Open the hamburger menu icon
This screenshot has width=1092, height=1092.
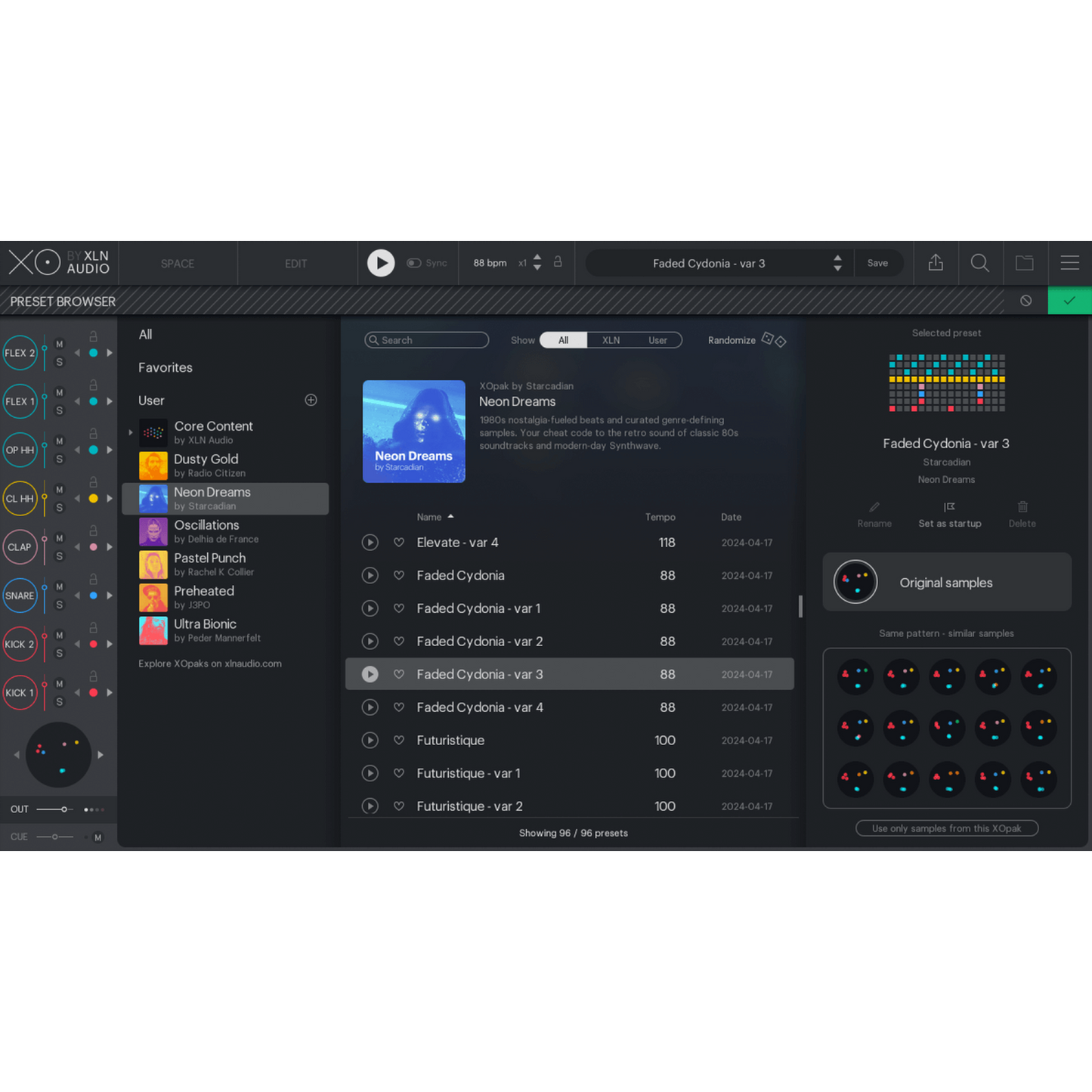(x=1069, y=263)
